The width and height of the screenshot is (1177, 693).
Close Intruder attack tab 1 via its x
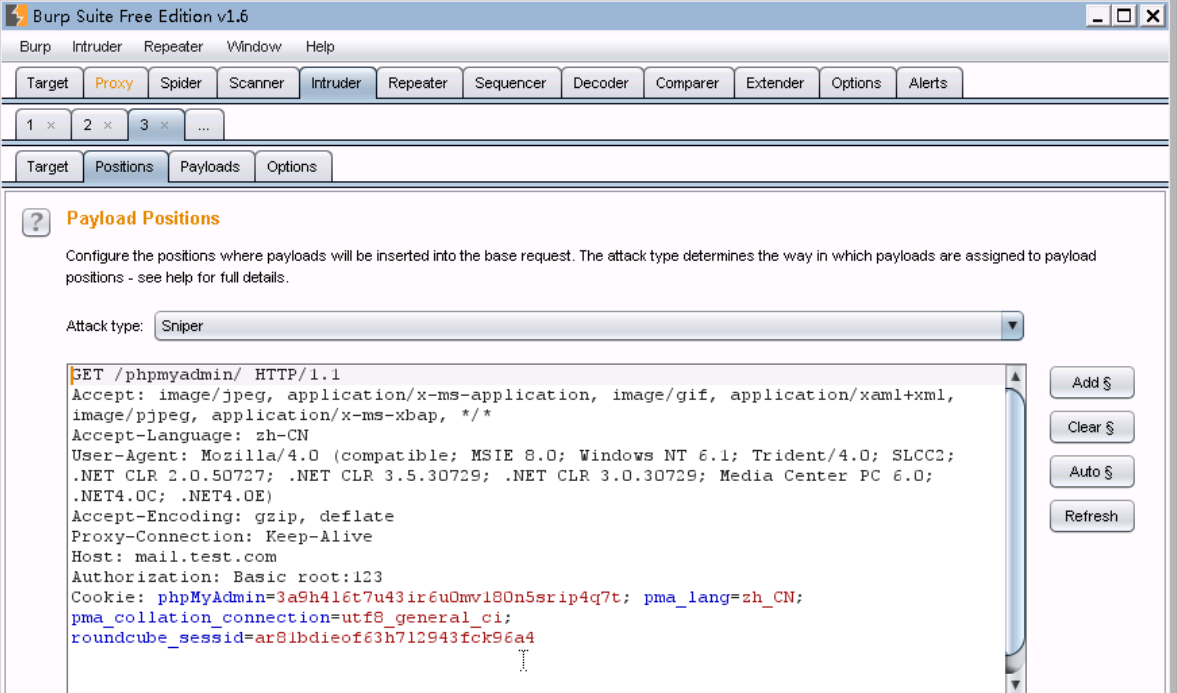(x=51, y=125)
